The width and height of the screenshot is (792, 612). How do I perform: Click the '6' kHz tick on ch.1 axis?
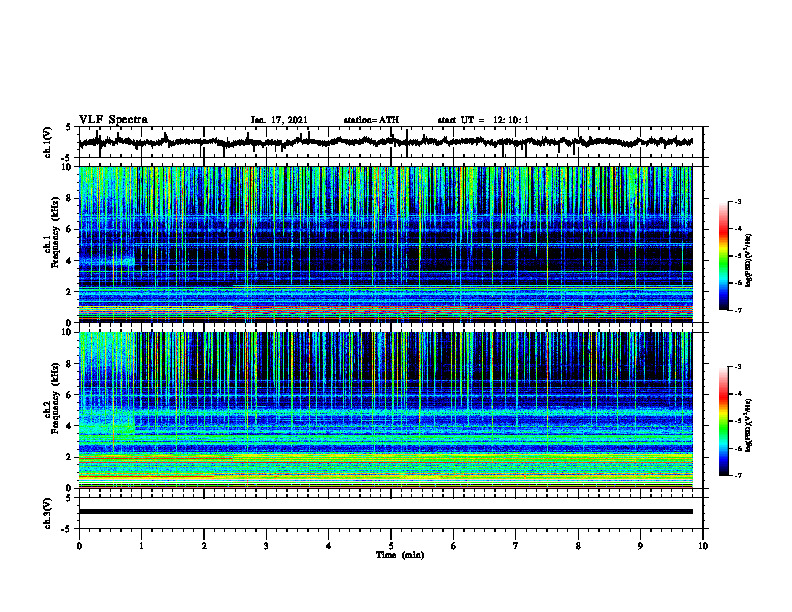pos(70,230)
